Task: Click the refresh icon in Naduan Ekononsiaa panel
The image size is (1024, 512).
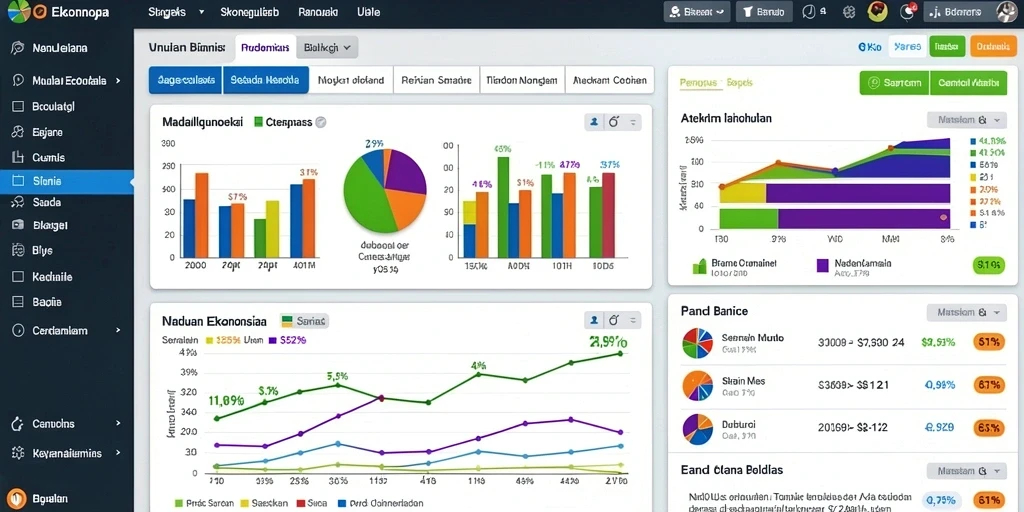Action: pos(613,320)
